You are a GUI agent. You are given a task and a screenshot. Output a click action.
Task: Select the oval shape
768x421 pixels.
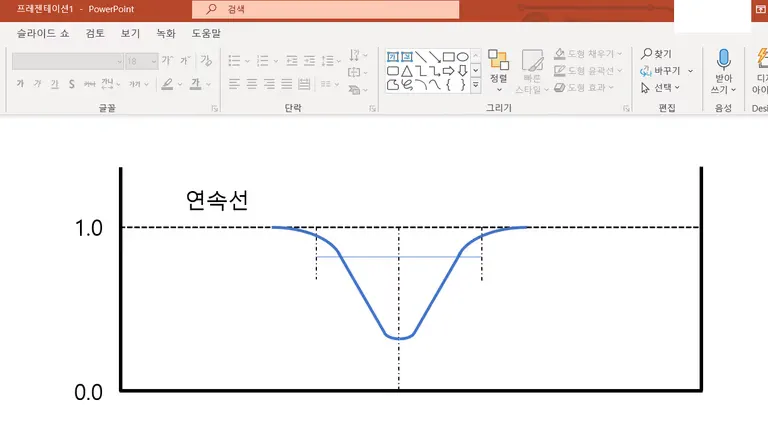(462, 57)
